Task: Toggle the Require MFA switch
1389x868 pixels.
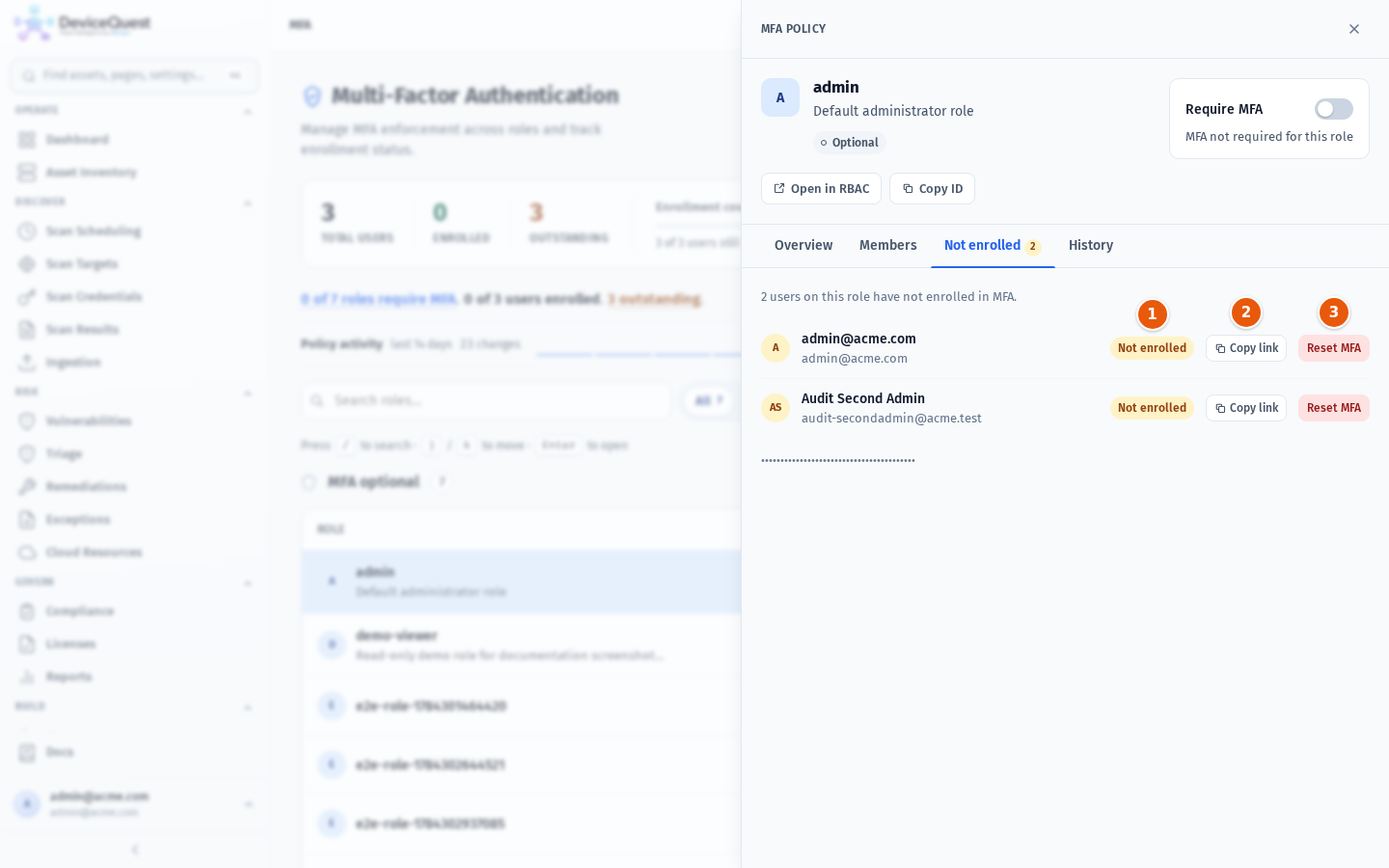Action: pyautogui.click(x=1334, y=109)
